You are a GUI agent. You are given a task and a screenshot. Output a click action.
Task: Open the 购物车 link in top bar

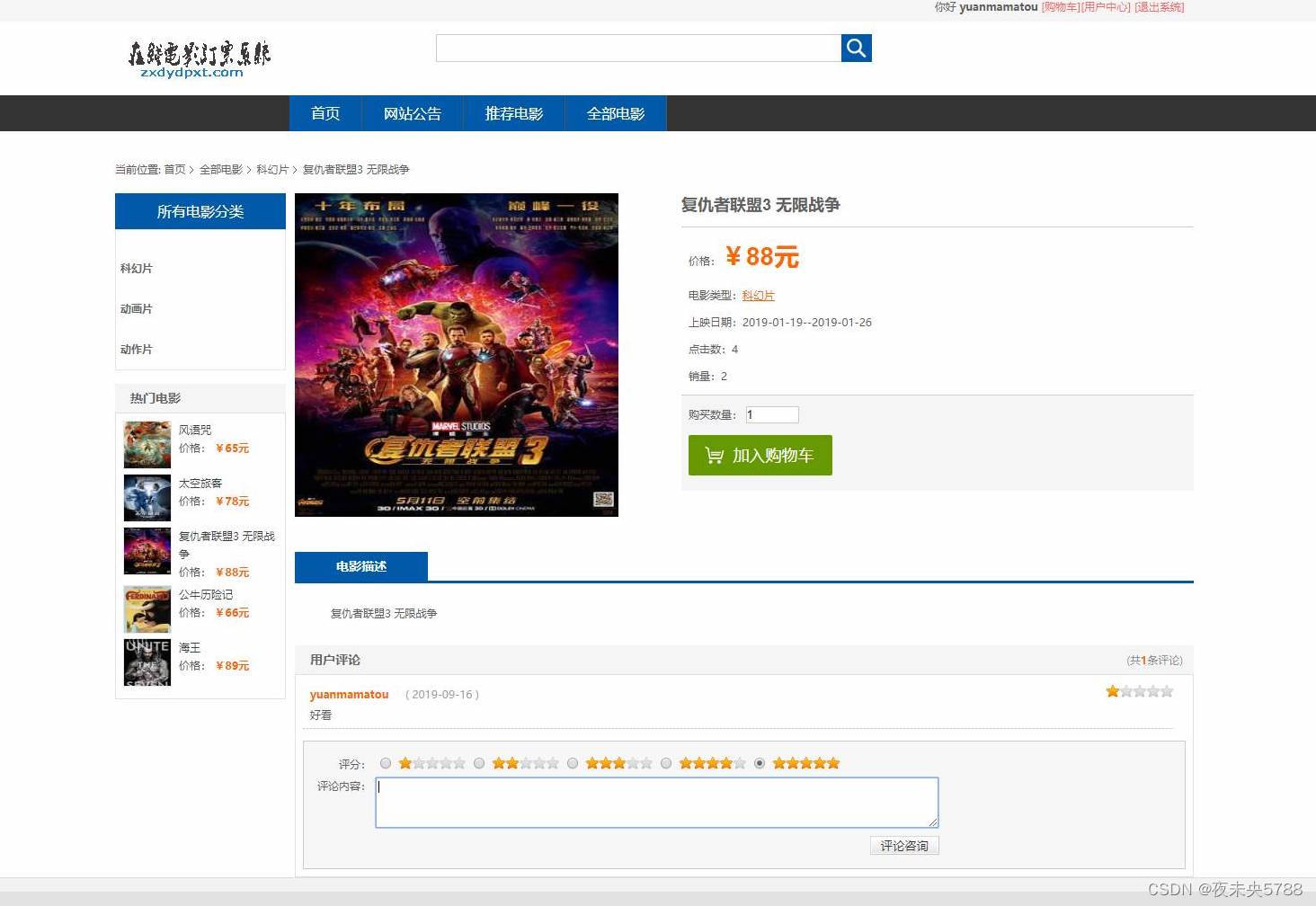pos(1061,7)
